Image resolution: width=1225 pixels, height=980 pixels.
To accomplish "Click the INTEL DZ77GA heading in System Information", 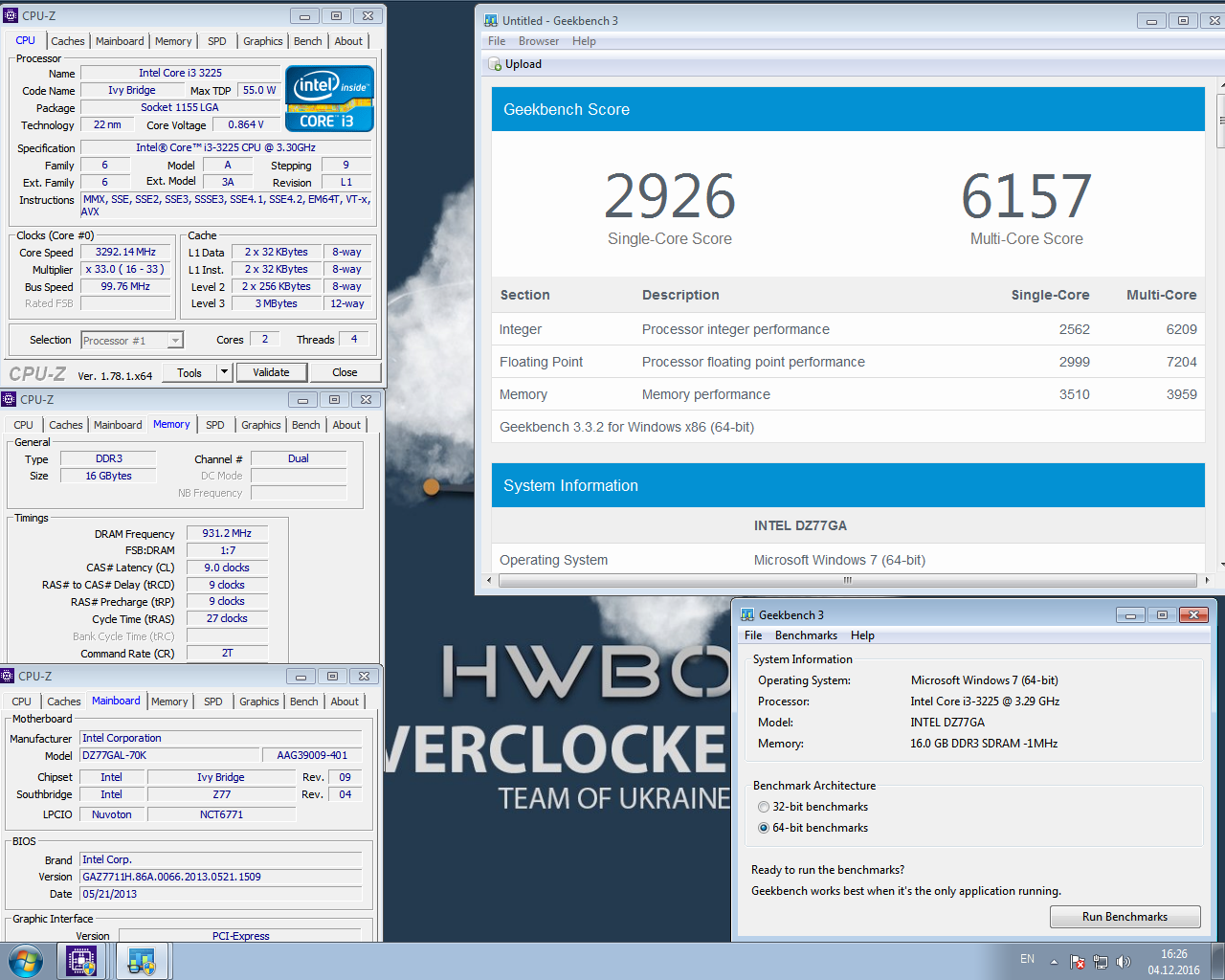I will coord(800,525).
